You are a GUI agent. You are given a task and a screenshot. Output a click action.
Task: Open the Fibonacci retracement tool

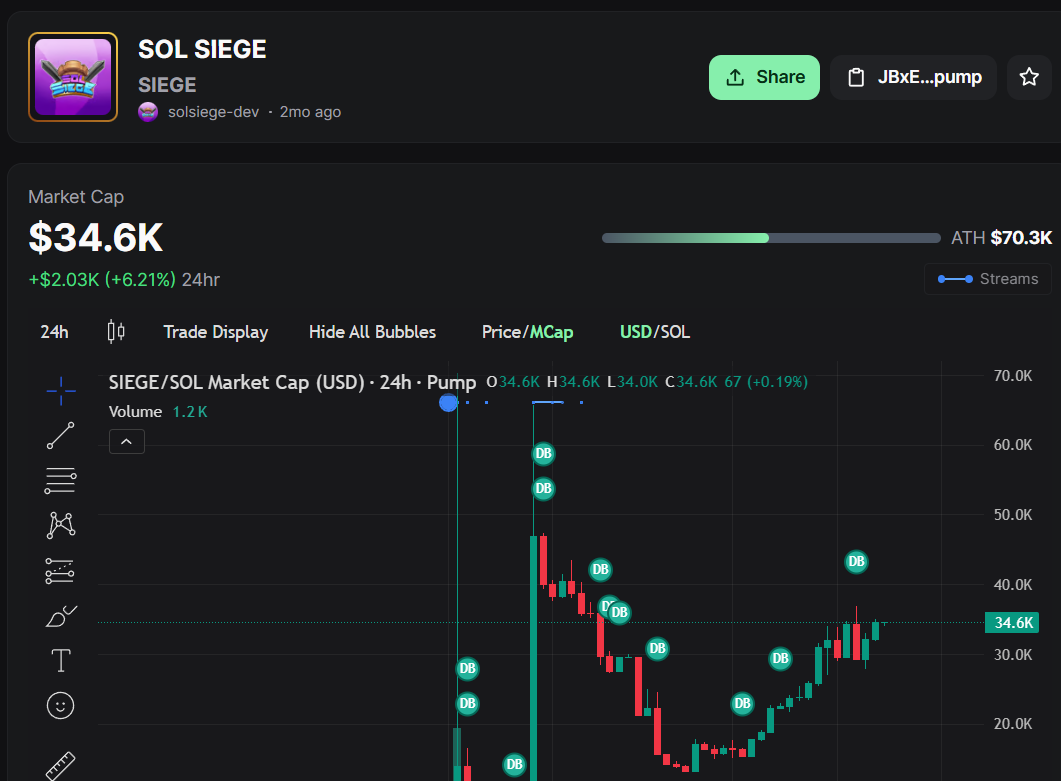click(x=61, y=481)
